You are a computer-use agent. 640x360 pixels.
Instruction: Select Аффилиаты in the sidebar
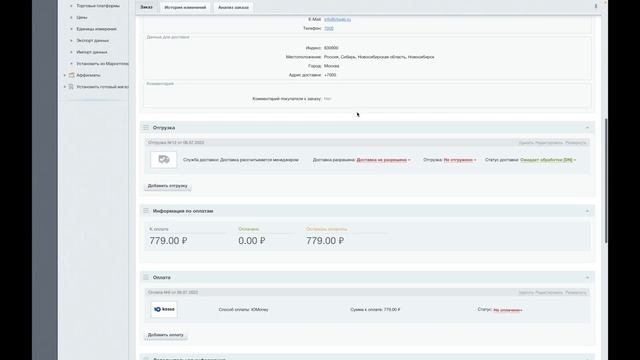[x=88, y=75]
